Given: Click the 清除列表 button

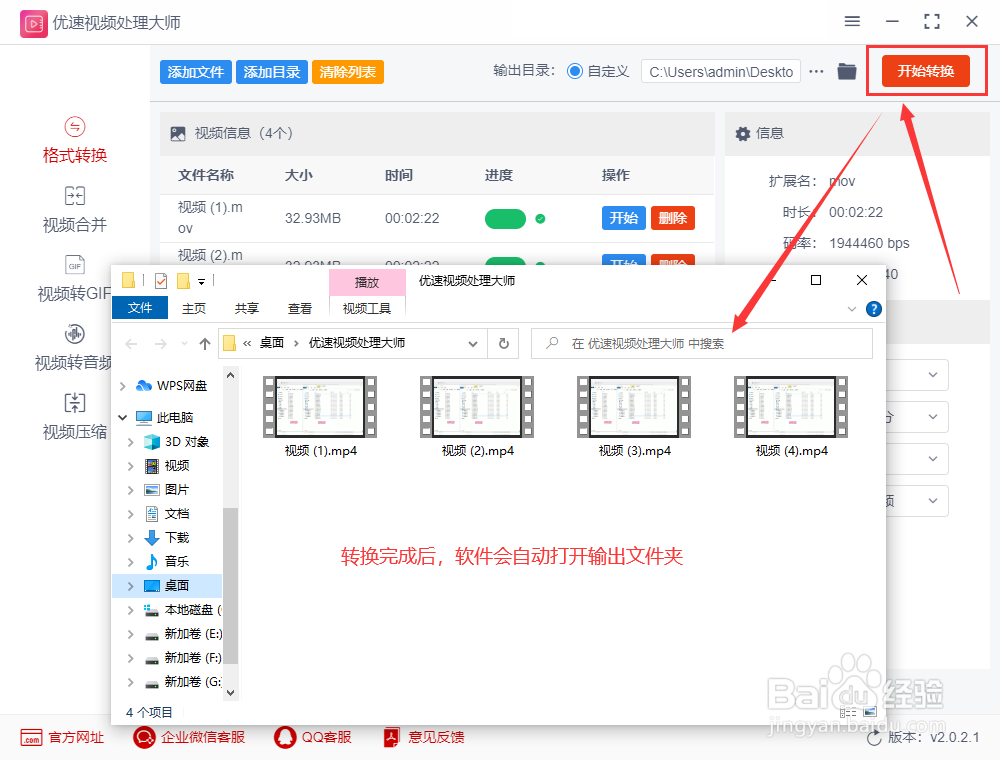Looking at the screenshot, I should (348, 72).
